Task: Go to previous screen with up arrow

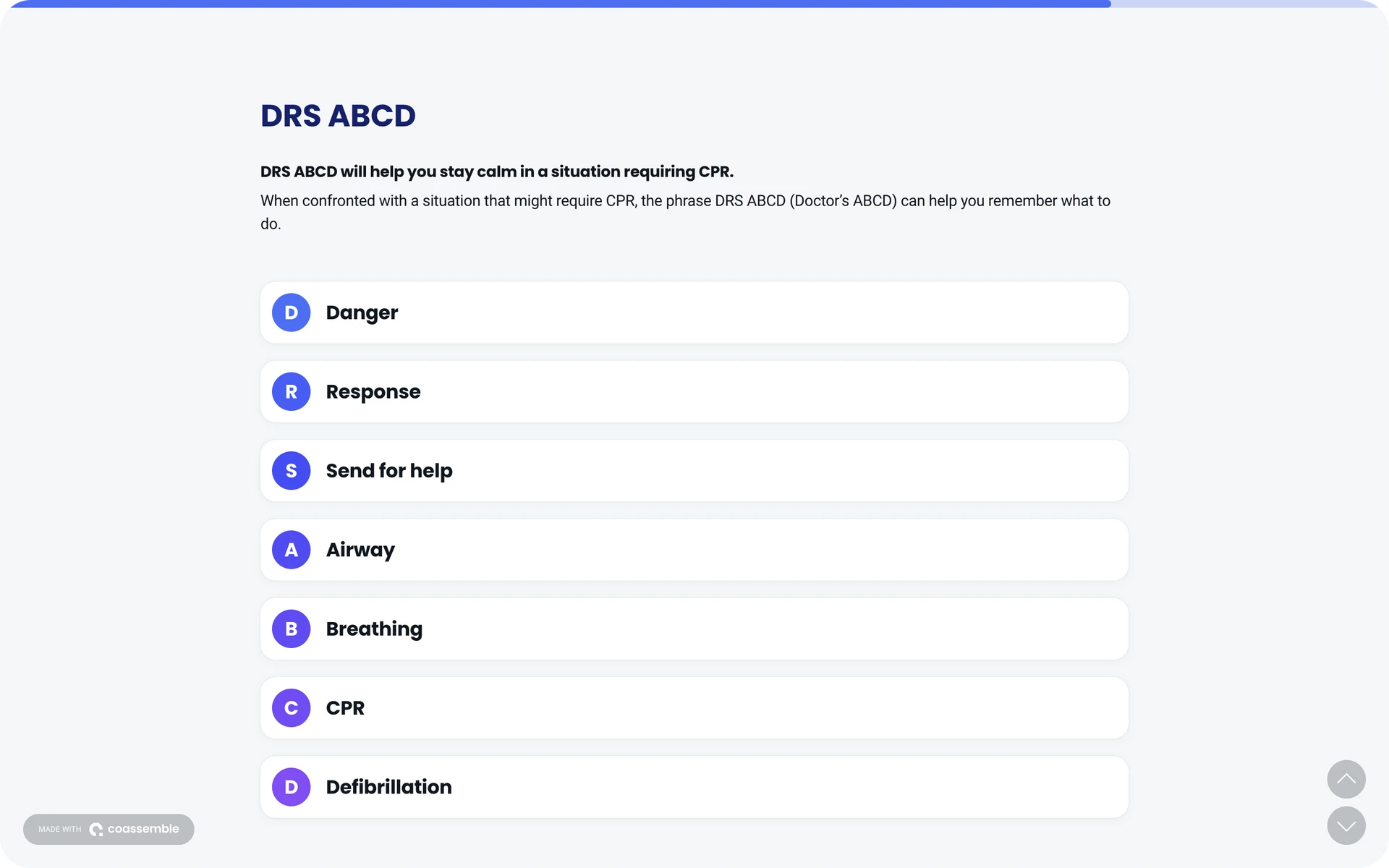Action: [x=1346, y=779]
